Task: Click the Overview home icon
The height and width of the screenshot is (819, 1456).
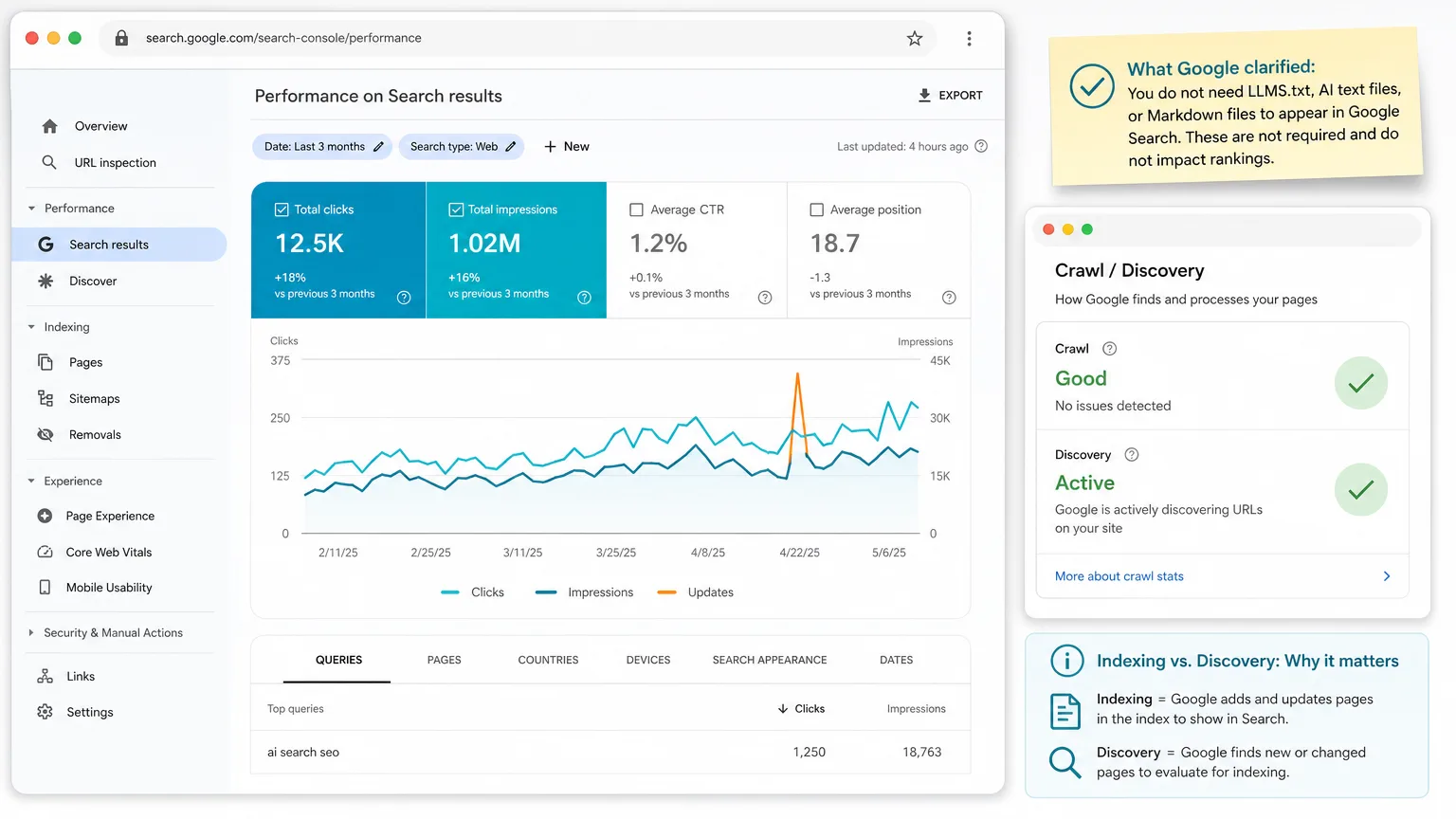Action: click(50, 126)
